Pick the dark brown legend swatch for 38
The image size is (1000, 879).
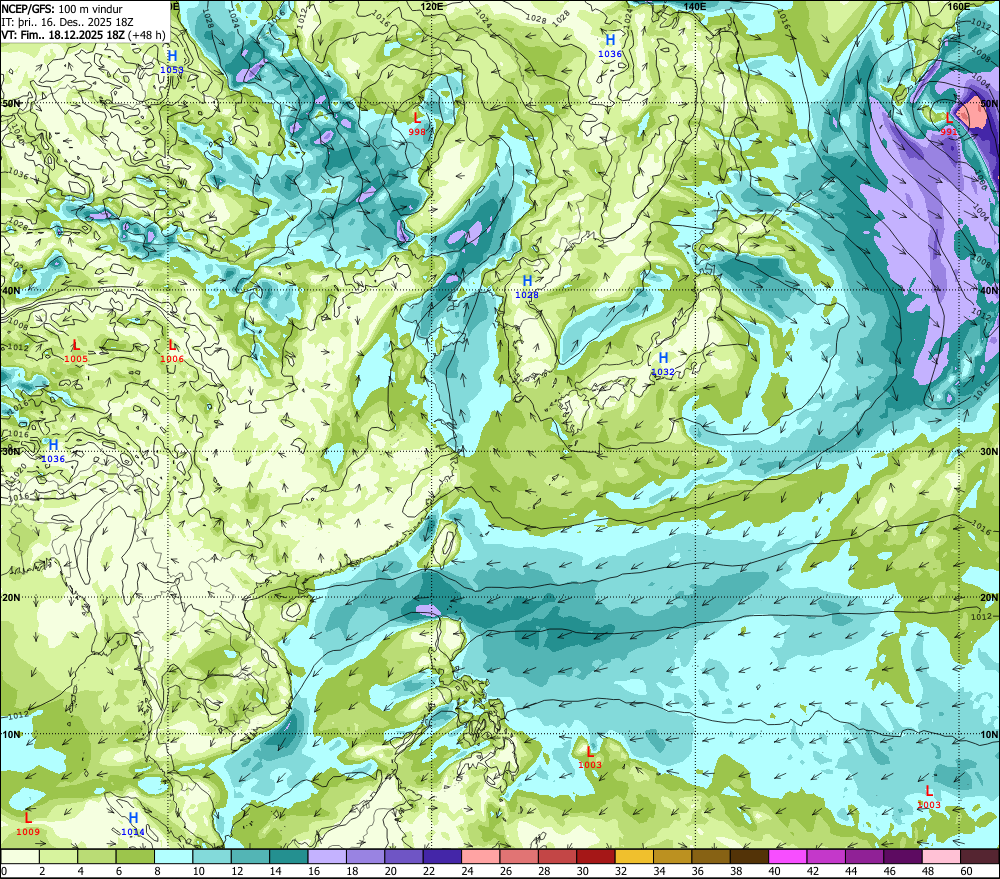[x=750, y=856]
